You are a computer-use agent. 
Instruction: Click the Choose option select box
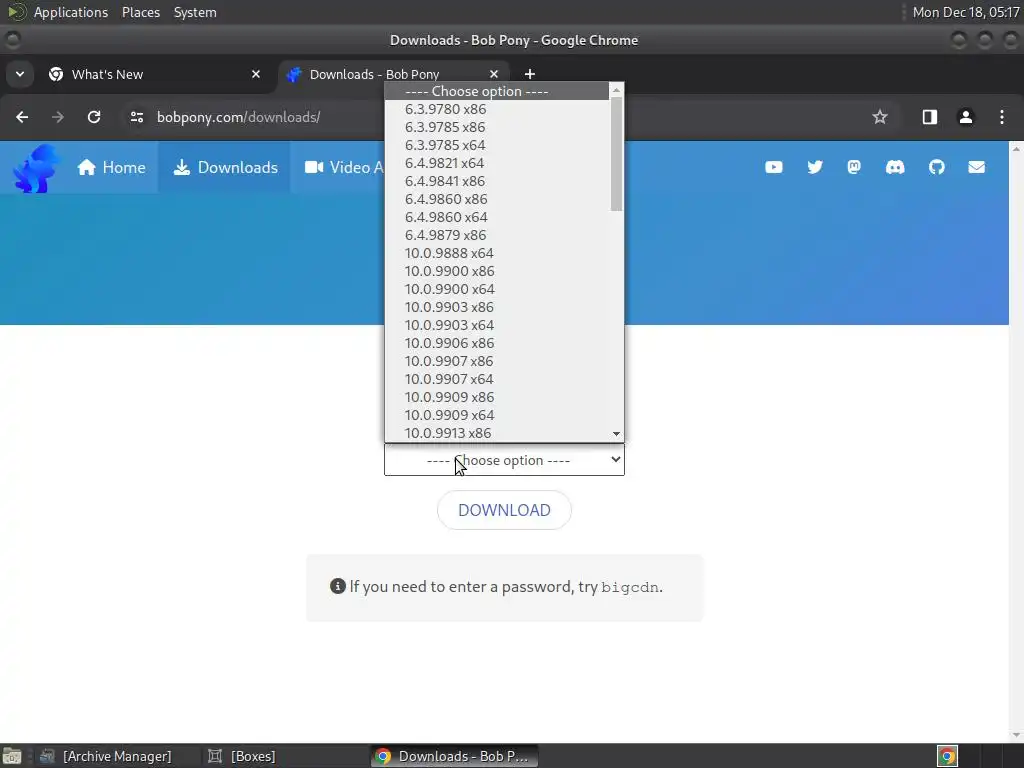pos(504,460)
